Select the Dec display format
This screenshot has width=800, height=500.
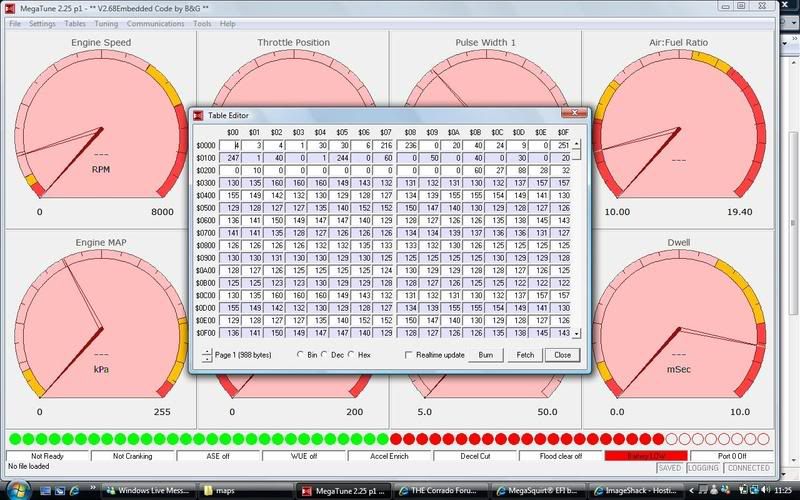click(327, 355)
